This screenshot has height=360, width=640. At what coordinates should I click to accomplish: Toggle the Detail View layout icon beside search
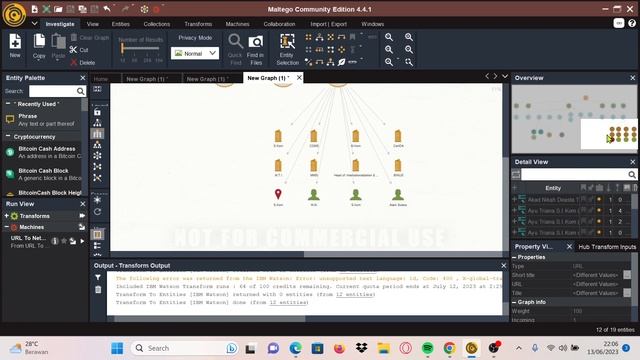click(x=516, y=175)
